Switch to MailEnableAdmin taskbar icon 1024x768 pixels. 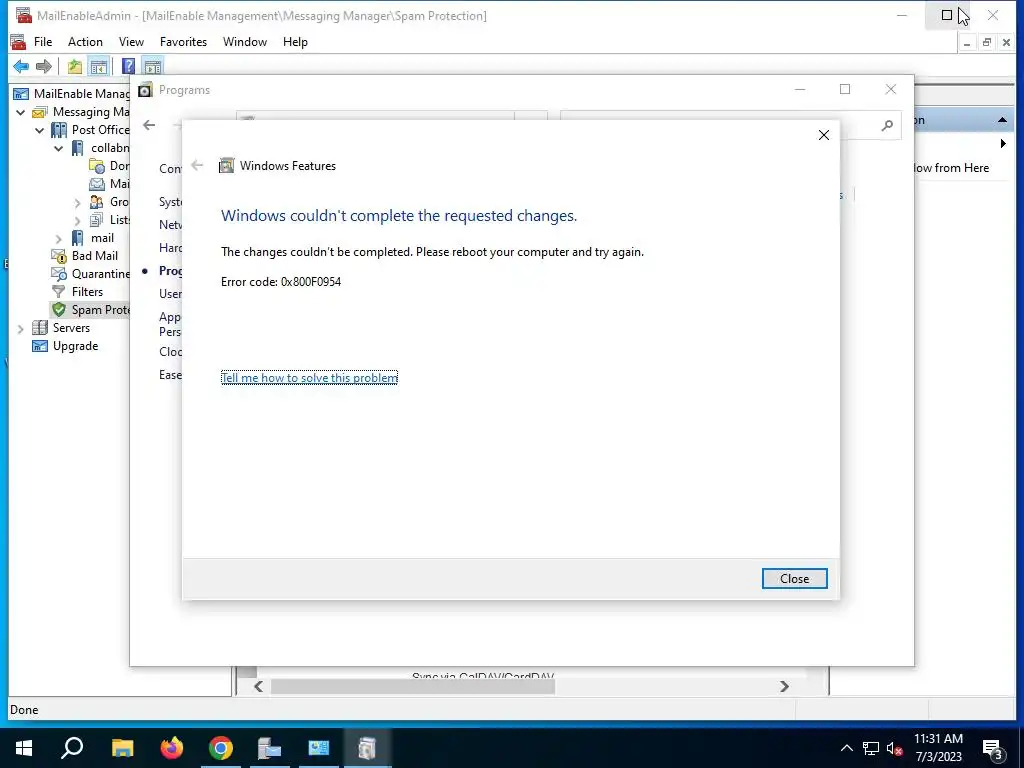tap(270, 748)
